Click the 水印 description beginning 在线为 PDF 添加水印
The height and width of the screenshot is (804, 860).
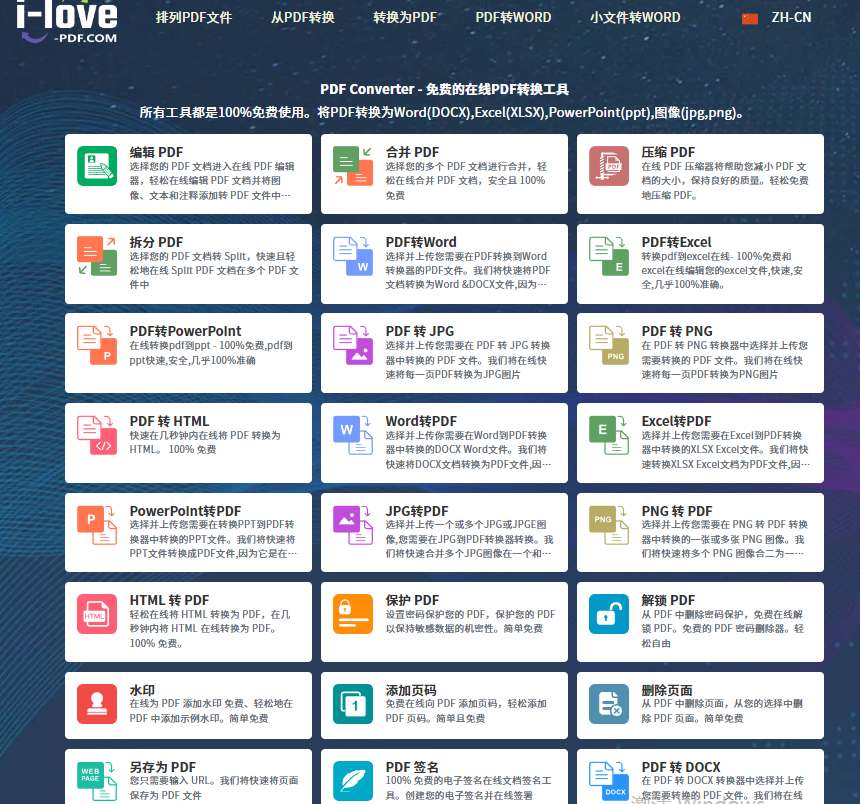211,711
